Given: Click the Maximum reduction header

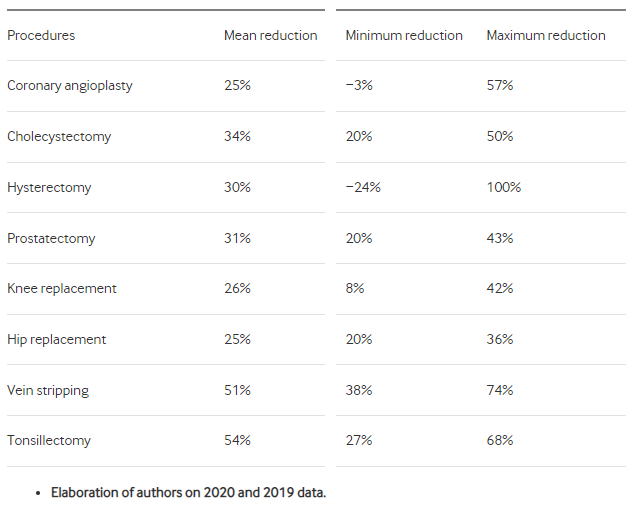Looking at the screenshot, I should tap(546, 36).
